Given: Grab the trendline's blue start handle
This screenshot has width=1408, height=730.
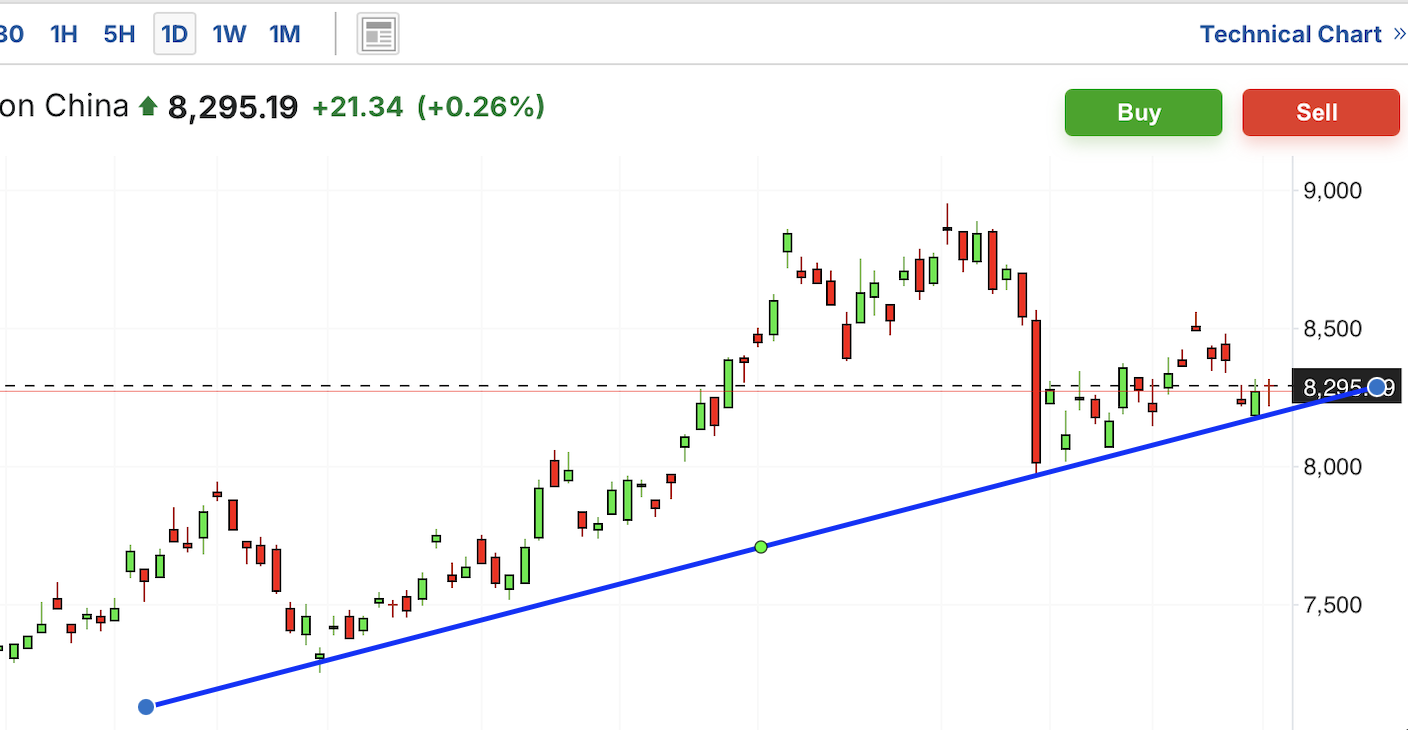Looking at the screenshot, I should click(x=146, y=707).
